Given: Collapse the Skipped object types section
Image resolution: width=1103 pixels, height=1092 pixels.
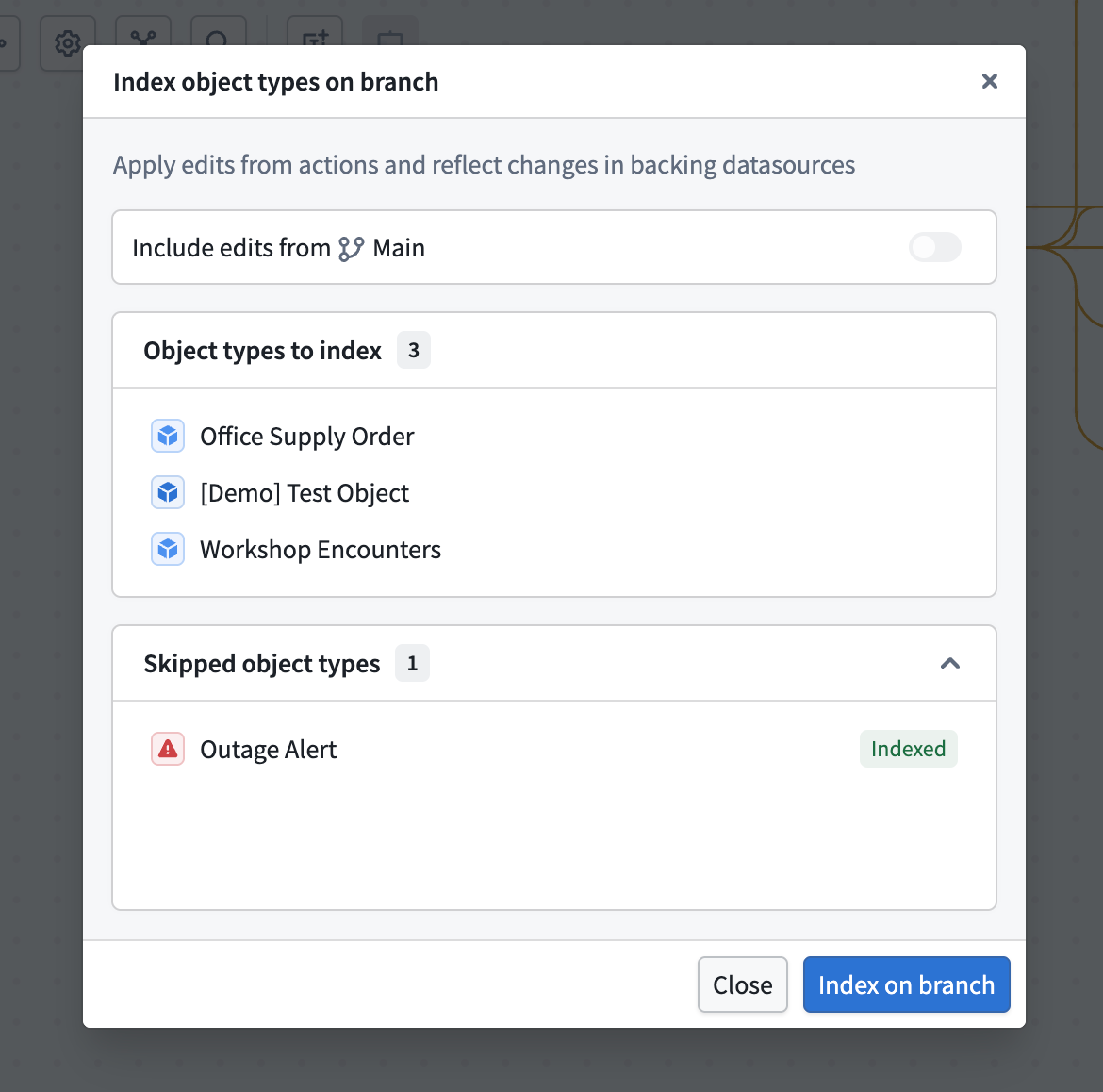Looking at the screenshot, I should coord(950,664).
